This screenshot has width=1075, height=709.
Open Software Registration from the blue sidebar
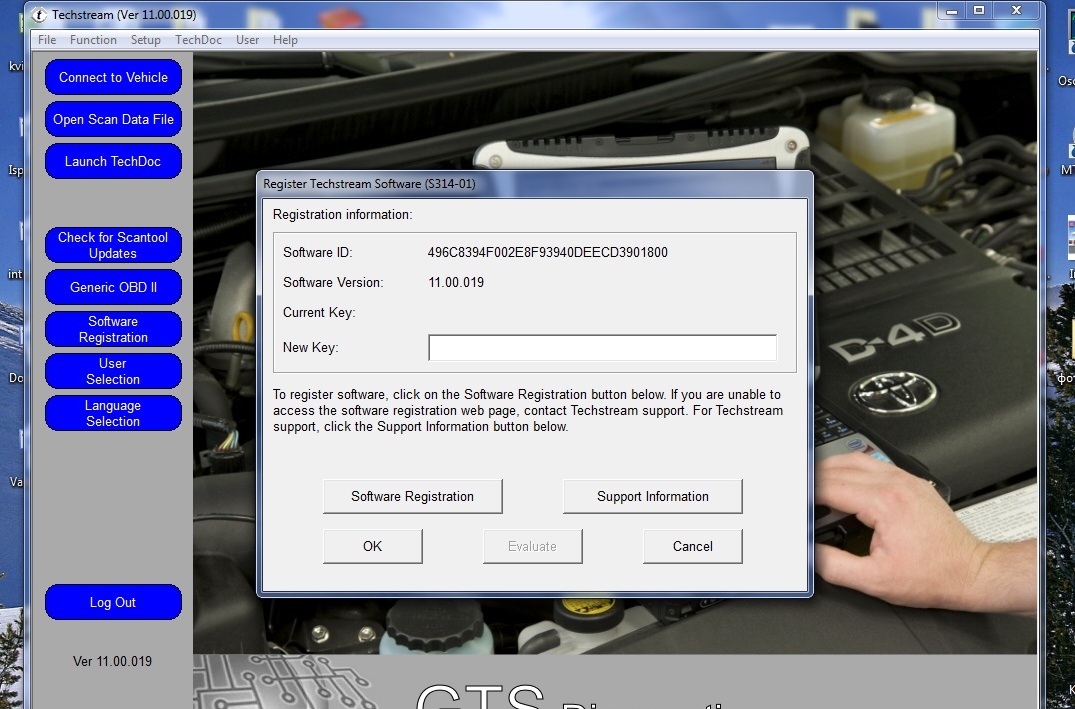[113, 329]
